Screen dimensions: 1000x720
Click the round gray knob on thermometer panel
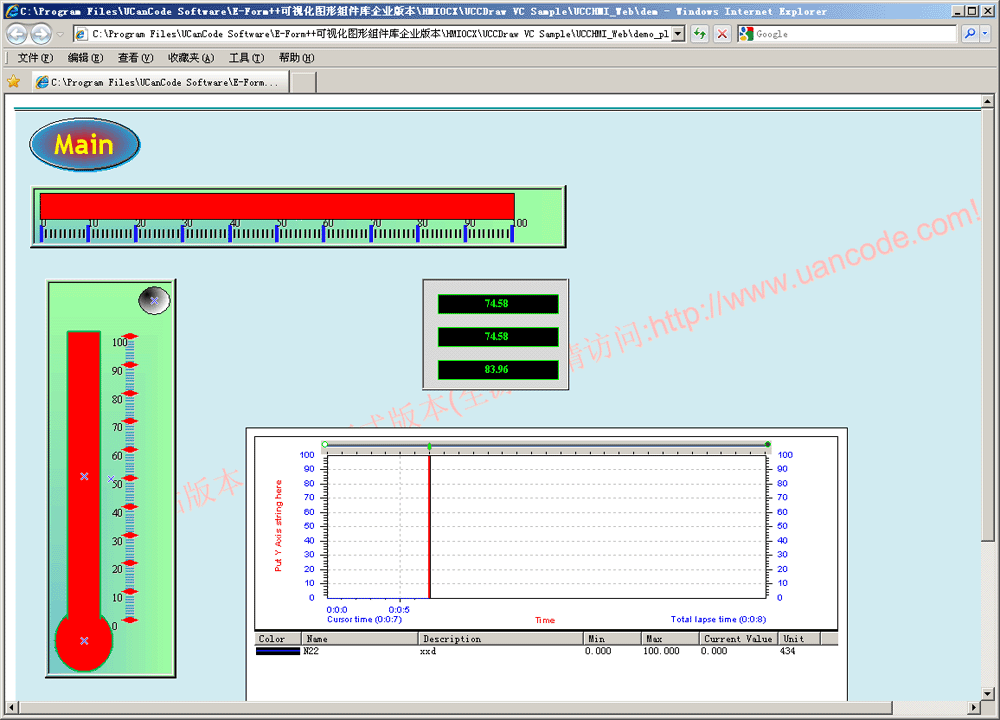click(153, 299)
